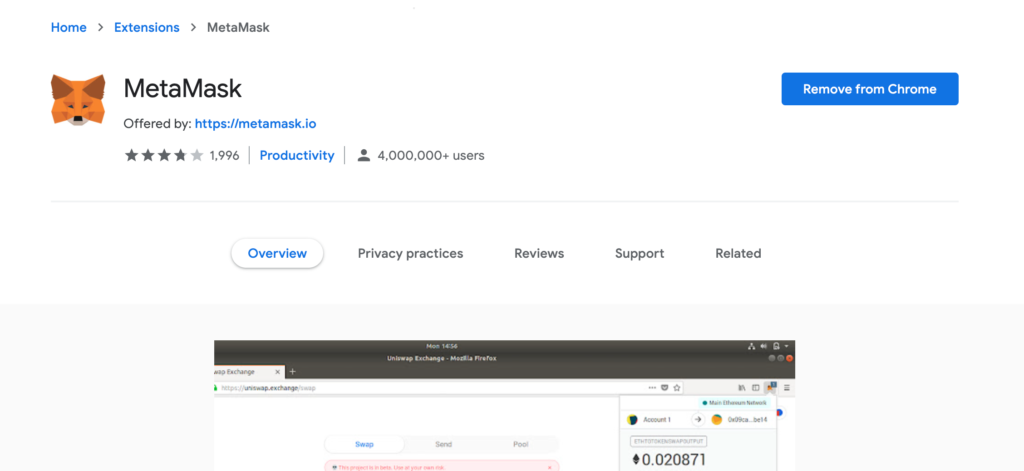Click the users person icon

[364, 155]
